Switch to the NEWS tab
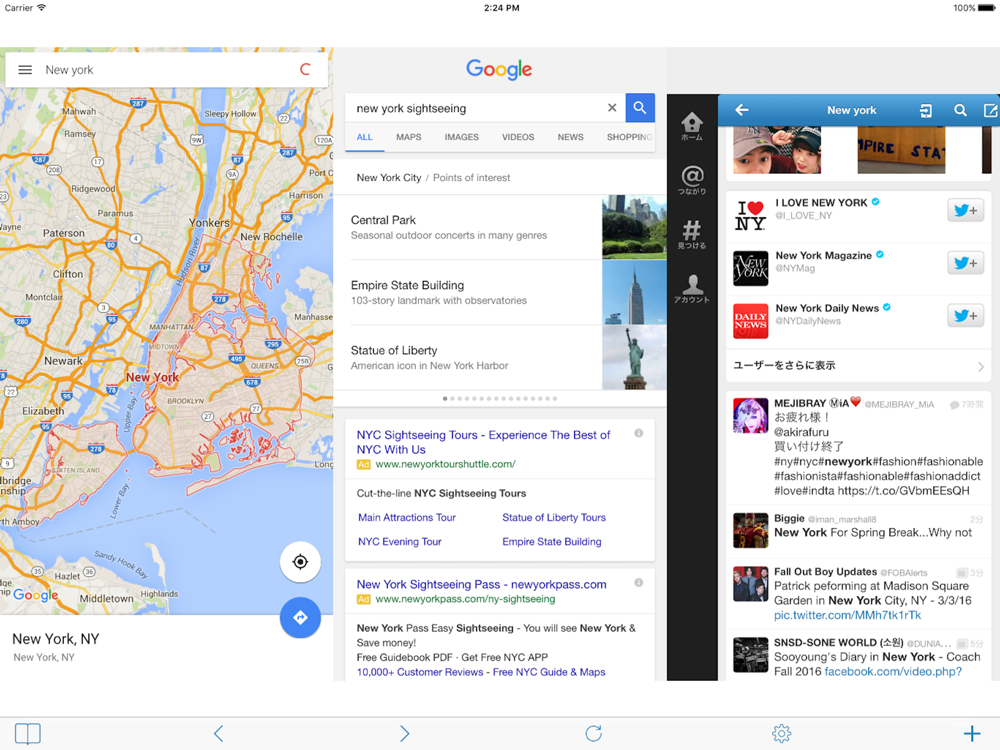 click(x=570, y=137)
